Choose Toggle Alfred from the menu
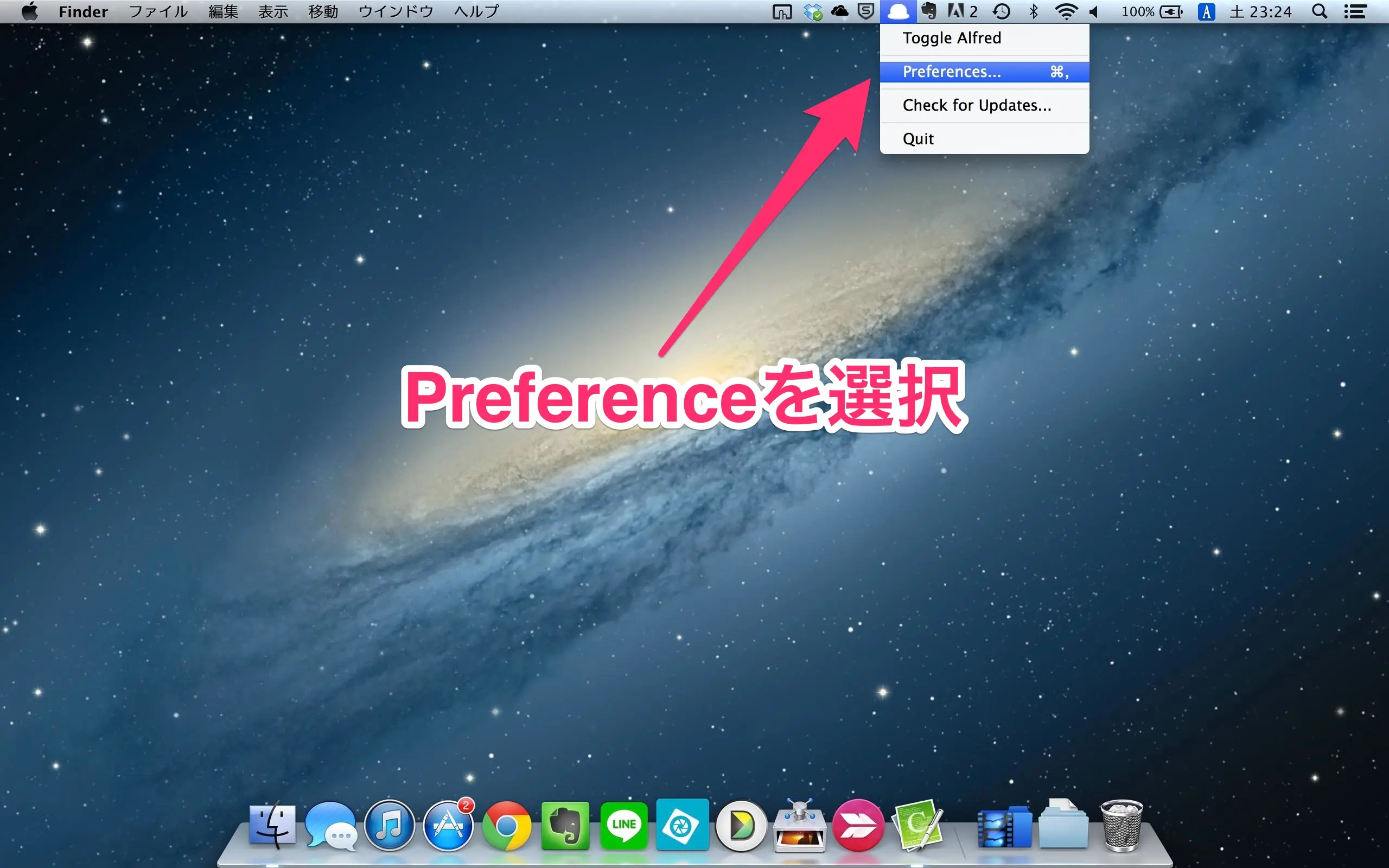The height and width of the screenshot is (868, 1389). click(984, 38)
